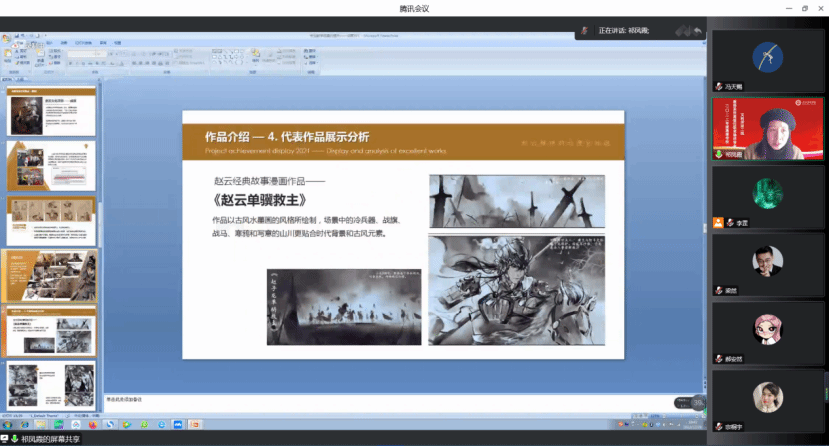Viewport: 830px width, 446px height.
Task: Click the Paste clipboard icon in the ribbon
Action: click(x=7, y=53)
